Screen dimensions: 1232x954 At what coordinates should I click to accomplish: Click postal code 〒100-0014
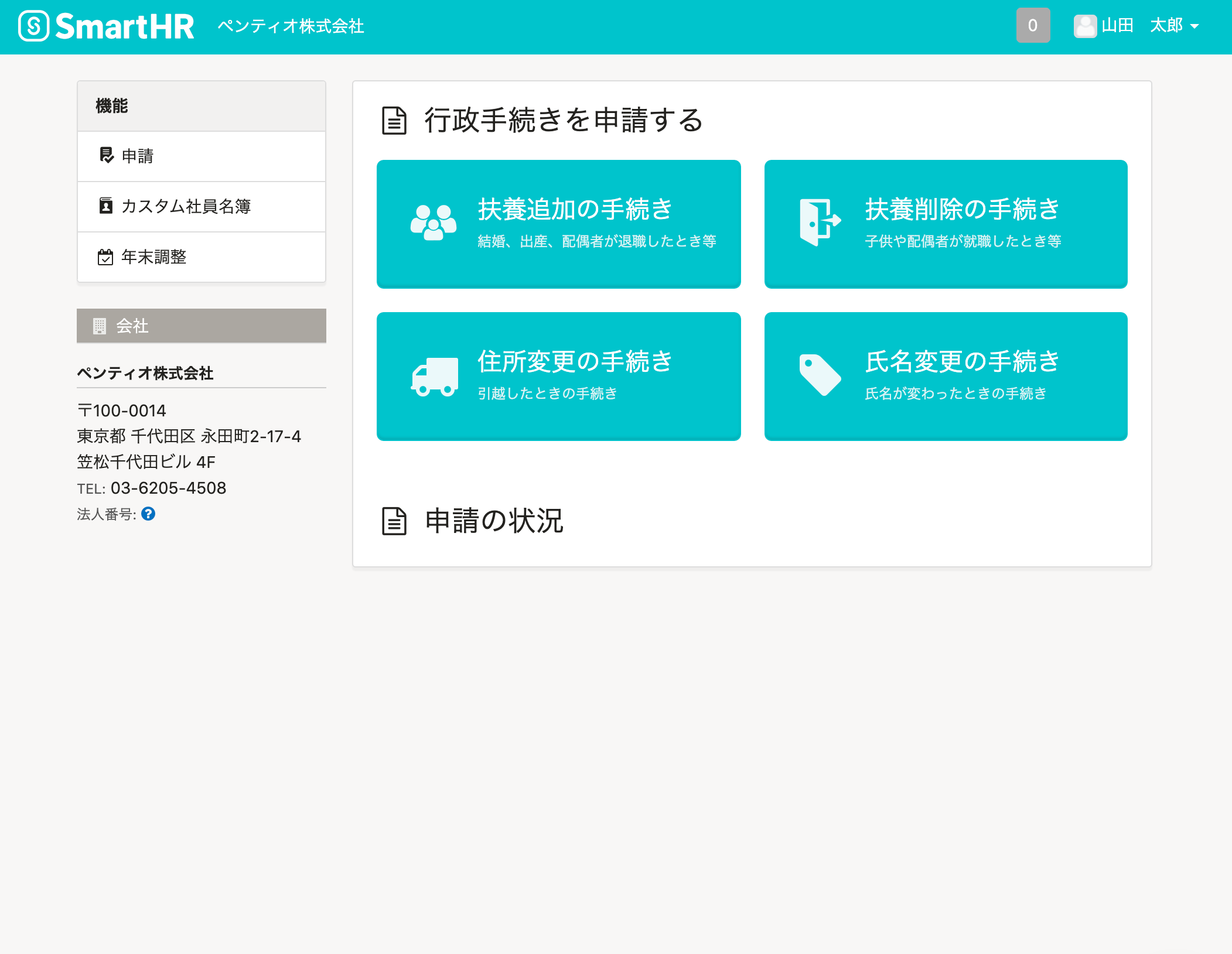[122, 411]
